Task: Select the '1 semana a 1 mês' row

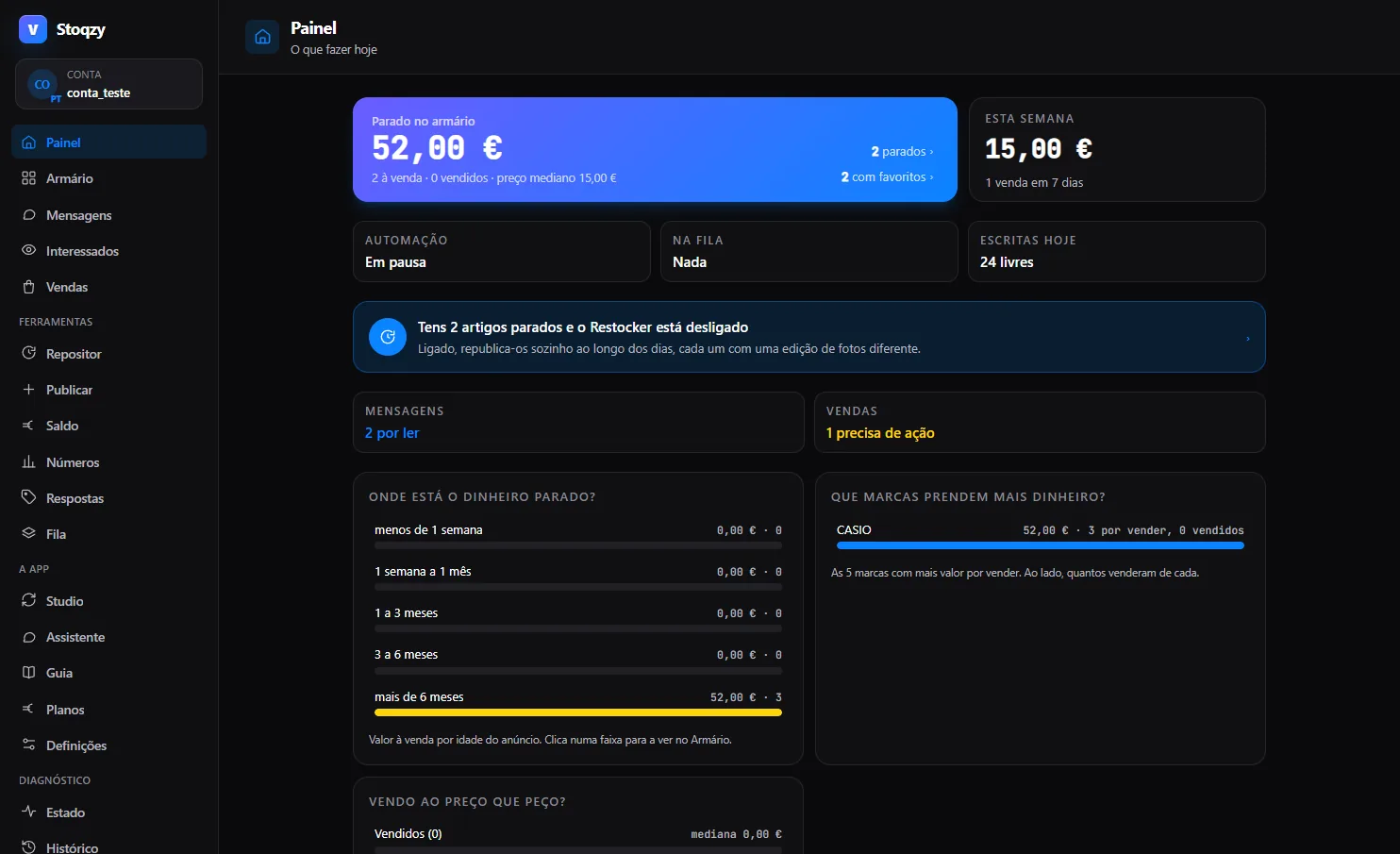Action: click(578, 578)
